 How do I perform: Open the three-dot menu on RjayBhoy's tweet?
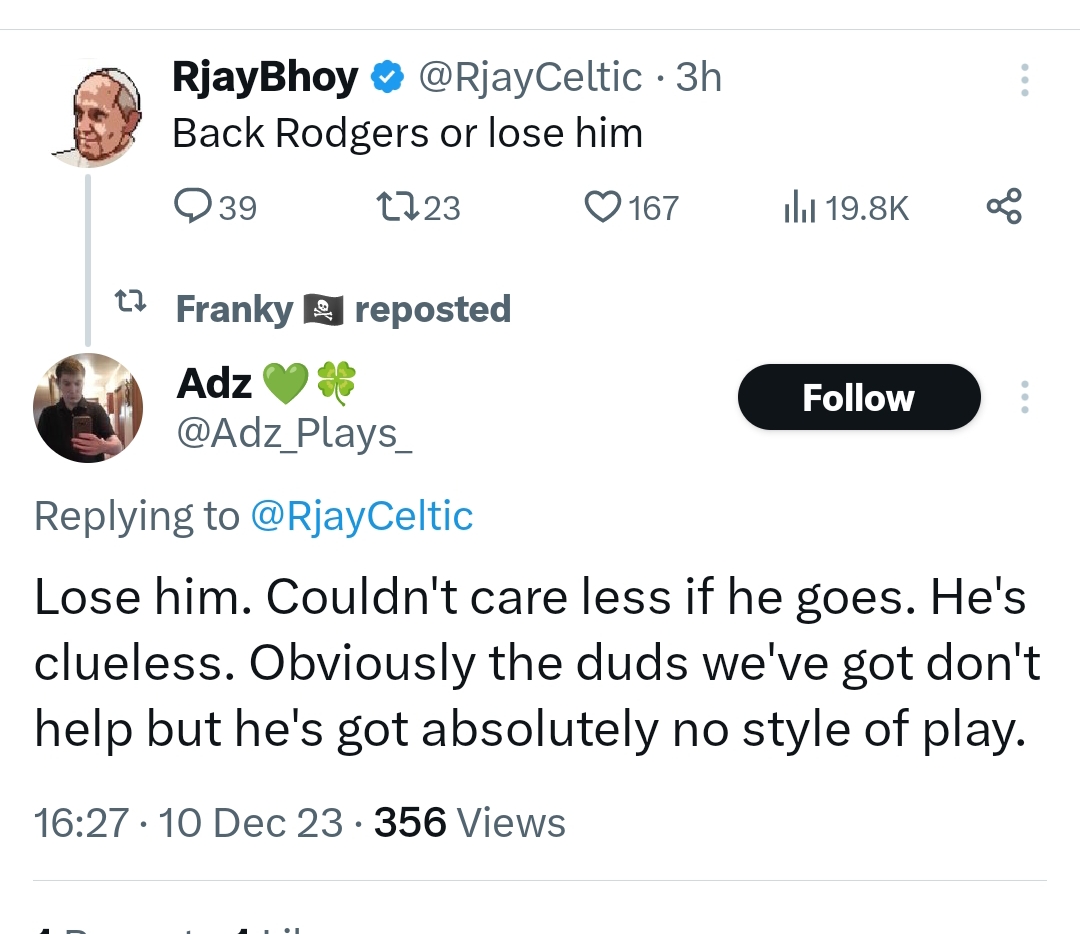point(1023,81)
